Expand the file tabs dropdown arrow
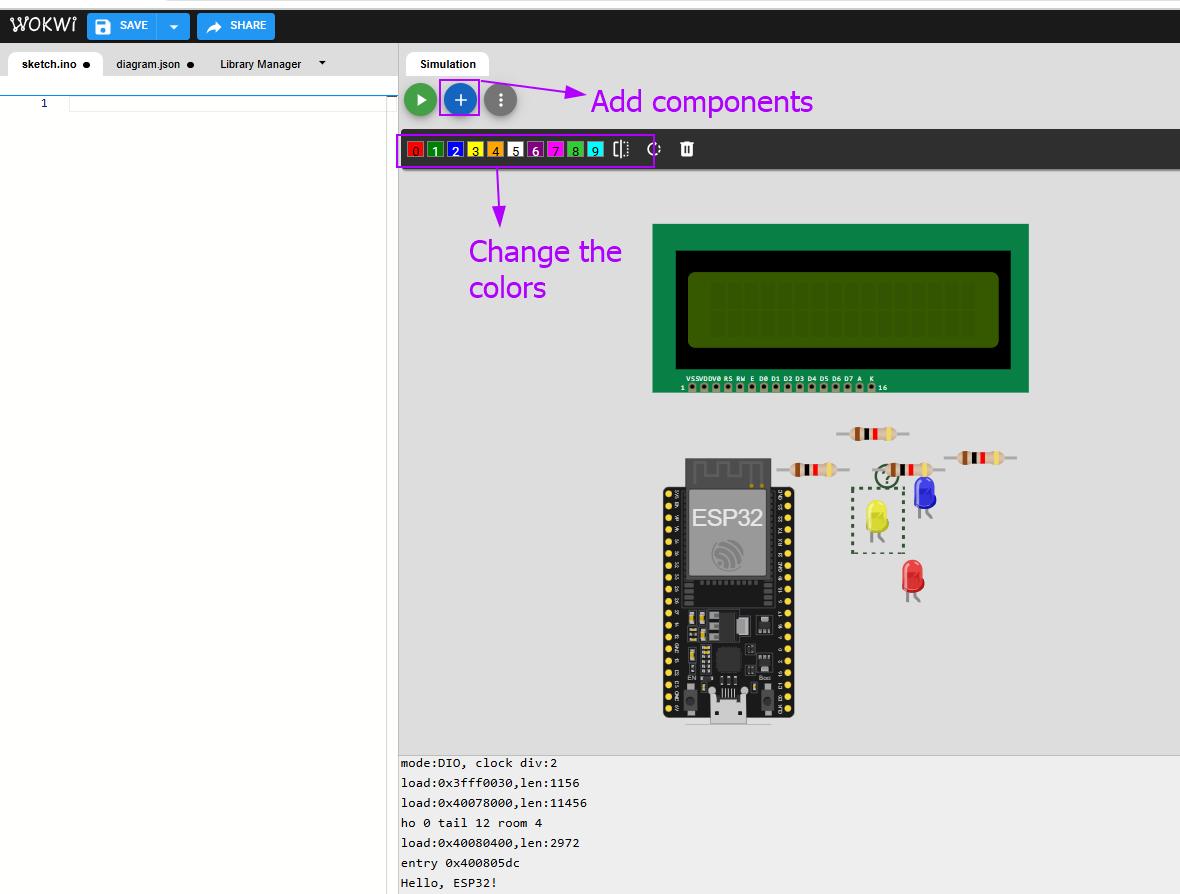 click(x=322, y=63)
